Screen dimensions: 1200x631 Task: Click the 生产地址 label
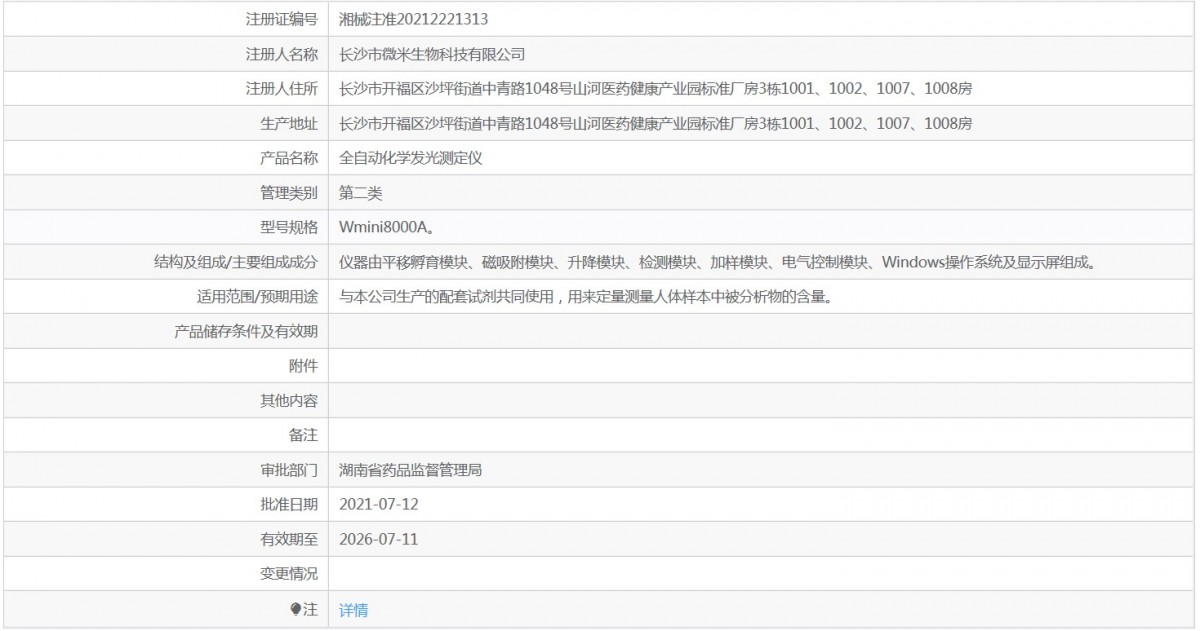289,124
